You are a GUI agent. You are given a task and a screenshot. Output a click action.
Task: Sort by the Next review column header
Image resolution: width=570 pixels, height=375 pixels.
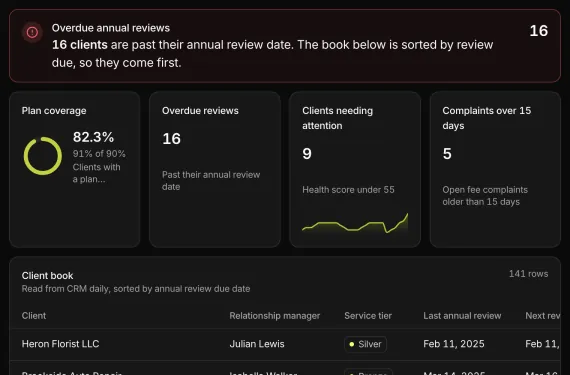tap(542, 316)
